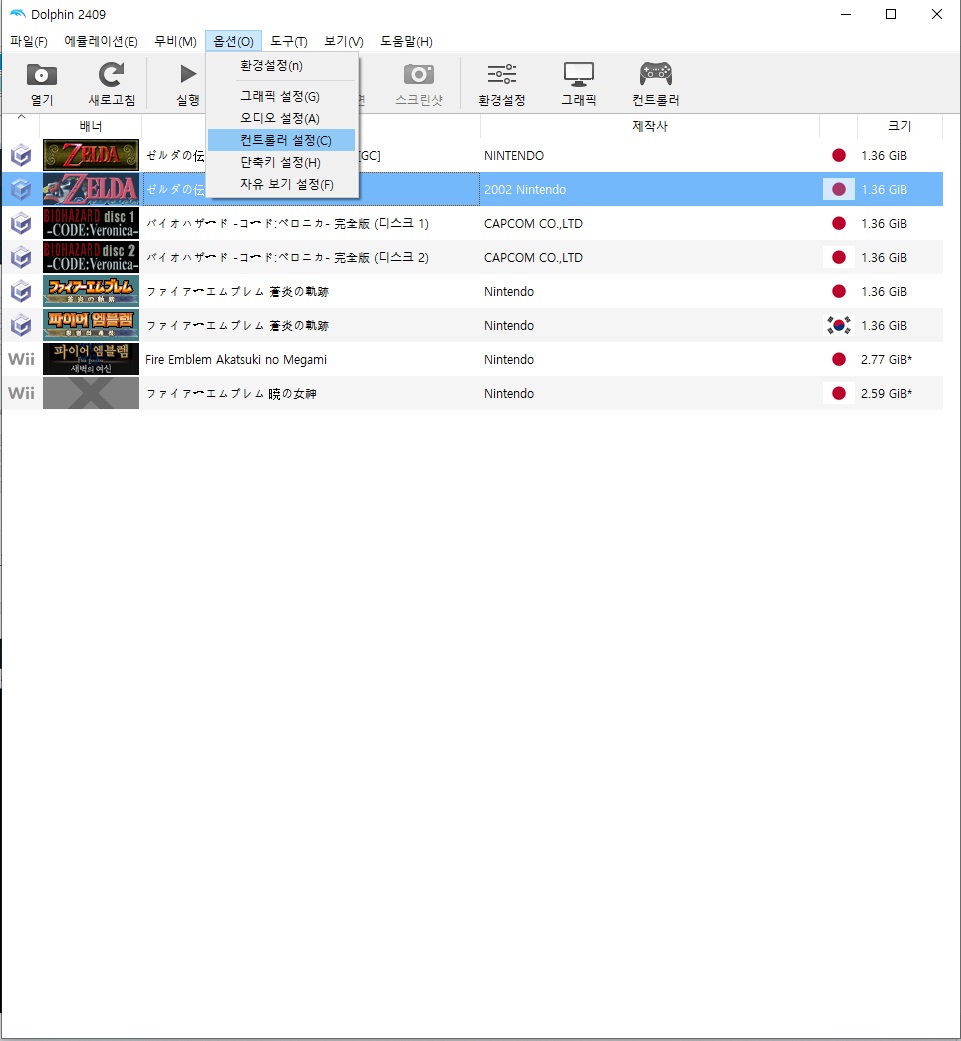Close the open 옵션(O) menu
Viewport: 961px width, 1041px height.
coord(233,41)
